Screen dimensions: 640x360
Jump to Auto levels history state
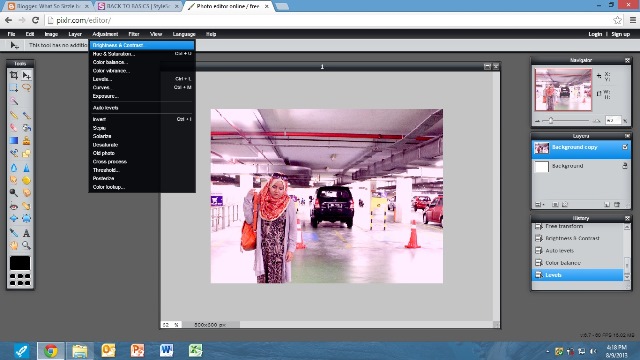click(x=578, y=251)
